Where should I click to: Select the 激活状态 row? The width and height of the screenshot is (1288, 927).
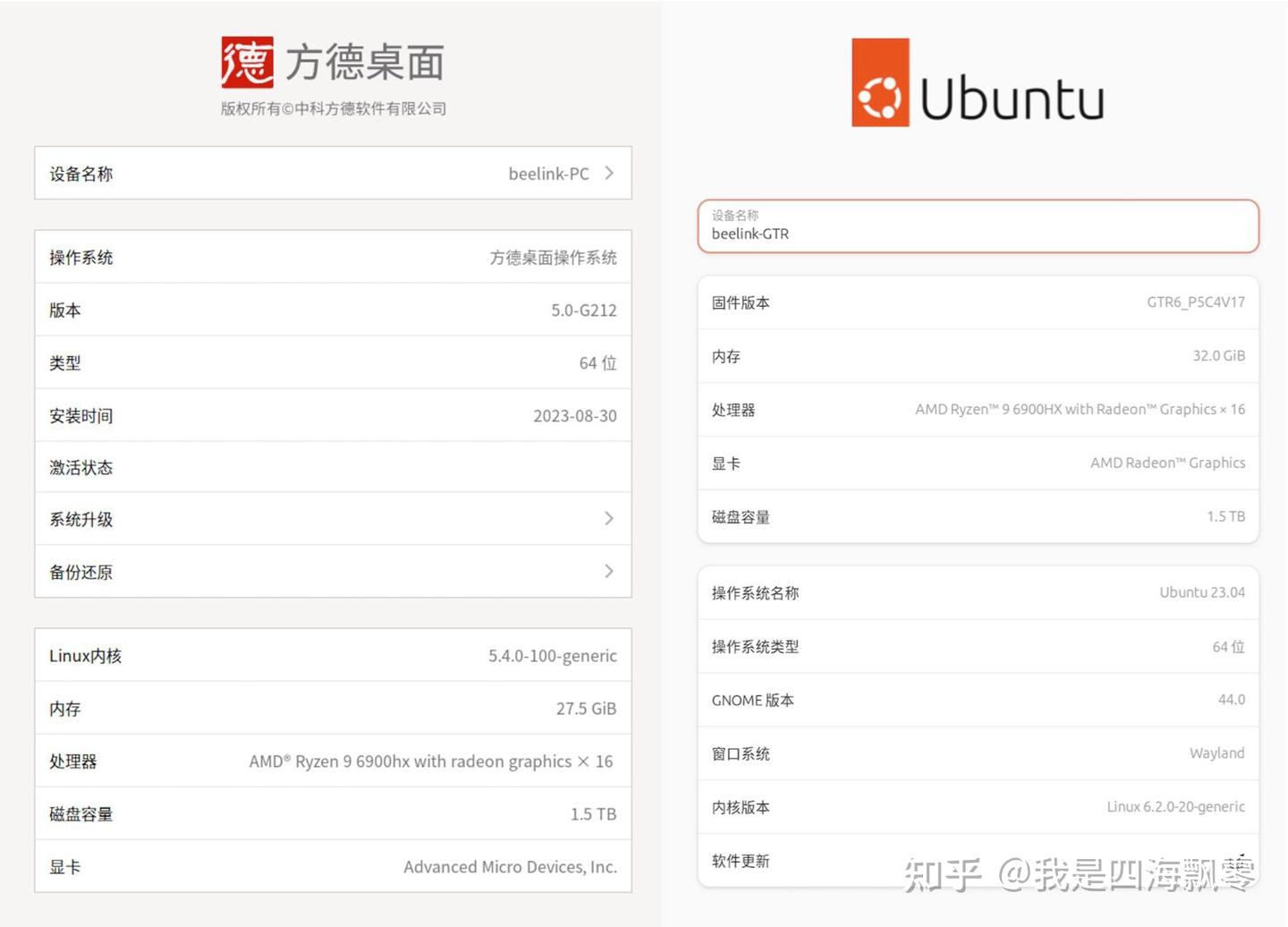pos(333,467)
